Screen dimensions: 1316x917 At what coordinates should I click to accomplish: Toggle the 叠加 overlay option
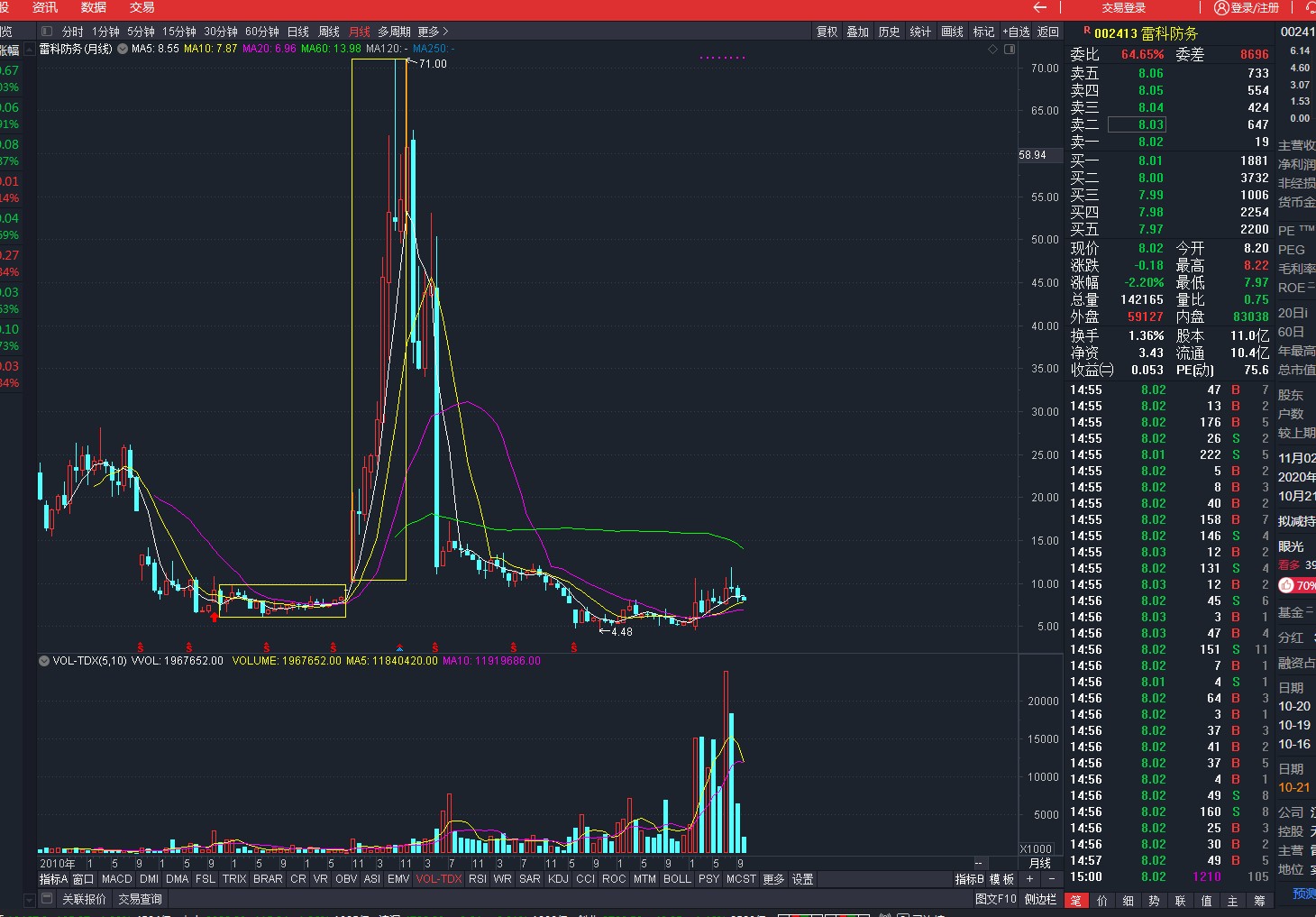(x=857, y=32)
